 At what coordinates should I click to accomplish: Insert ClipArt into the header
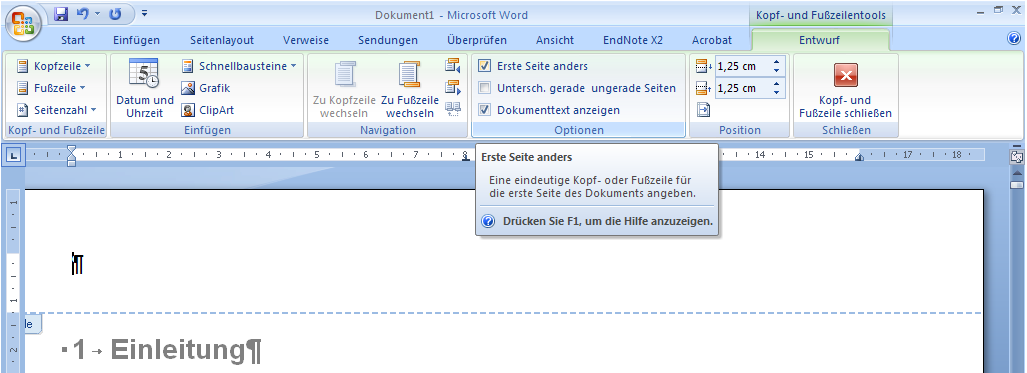point(208,110)
